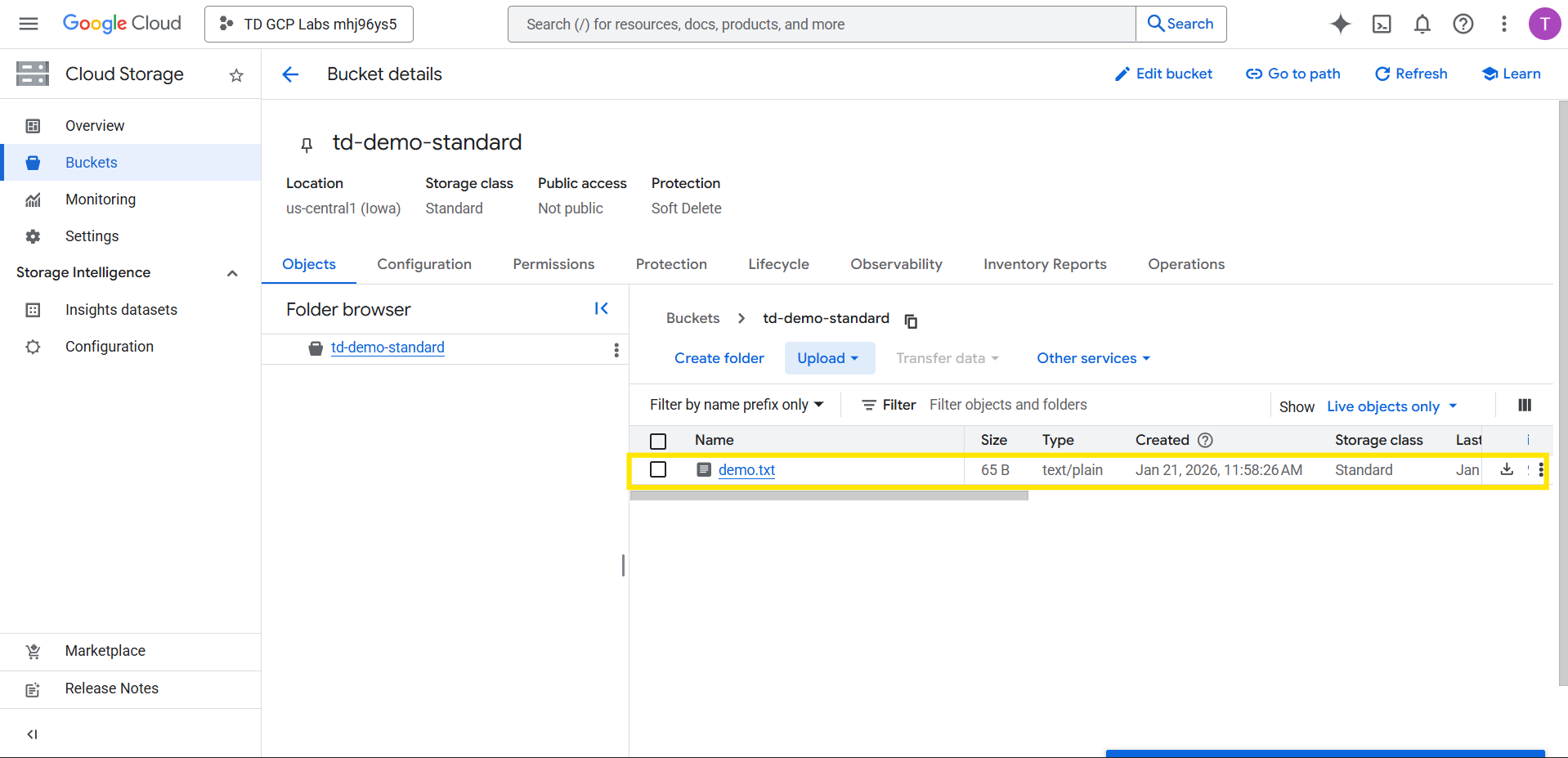Check the select-all objects checkbox

point(658,441)
